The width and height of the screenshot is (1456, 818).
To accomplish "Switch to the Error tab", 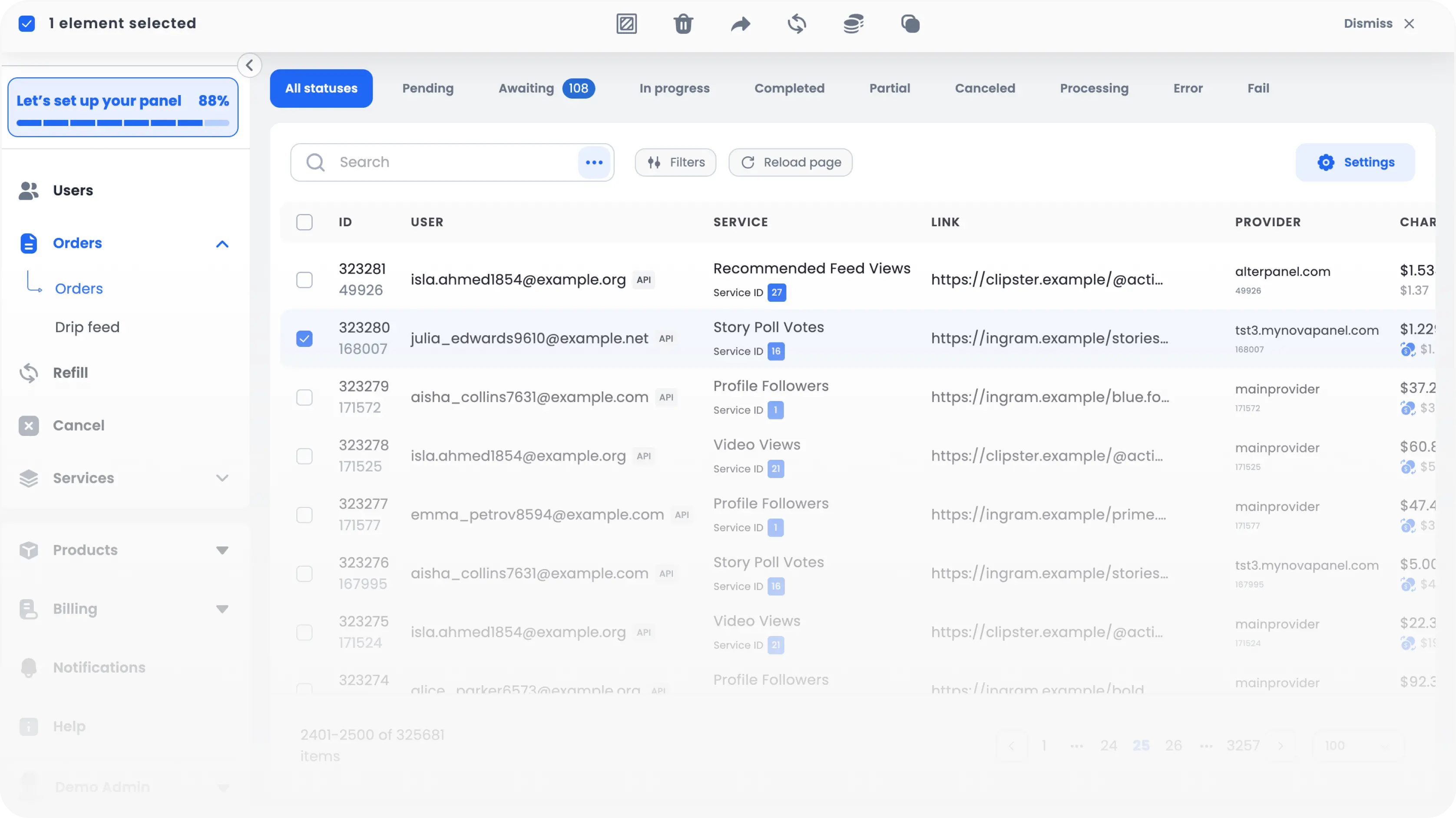I will pyautogui.click(x=1188, y=89).
